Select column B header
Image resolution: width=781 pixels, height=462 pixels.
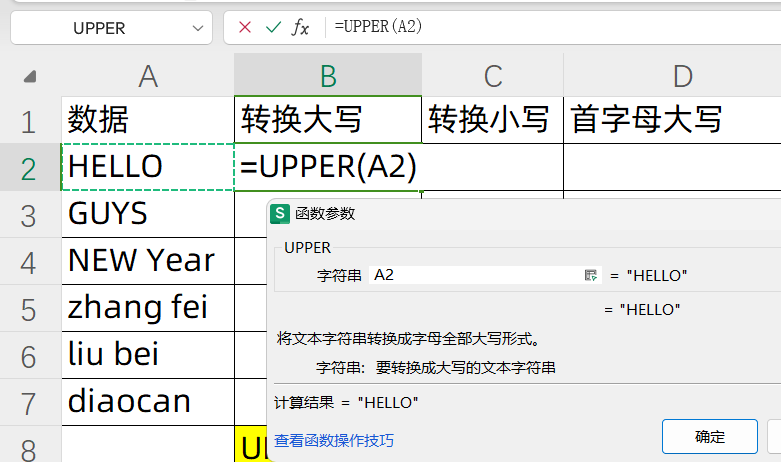(x=328, y=76)
